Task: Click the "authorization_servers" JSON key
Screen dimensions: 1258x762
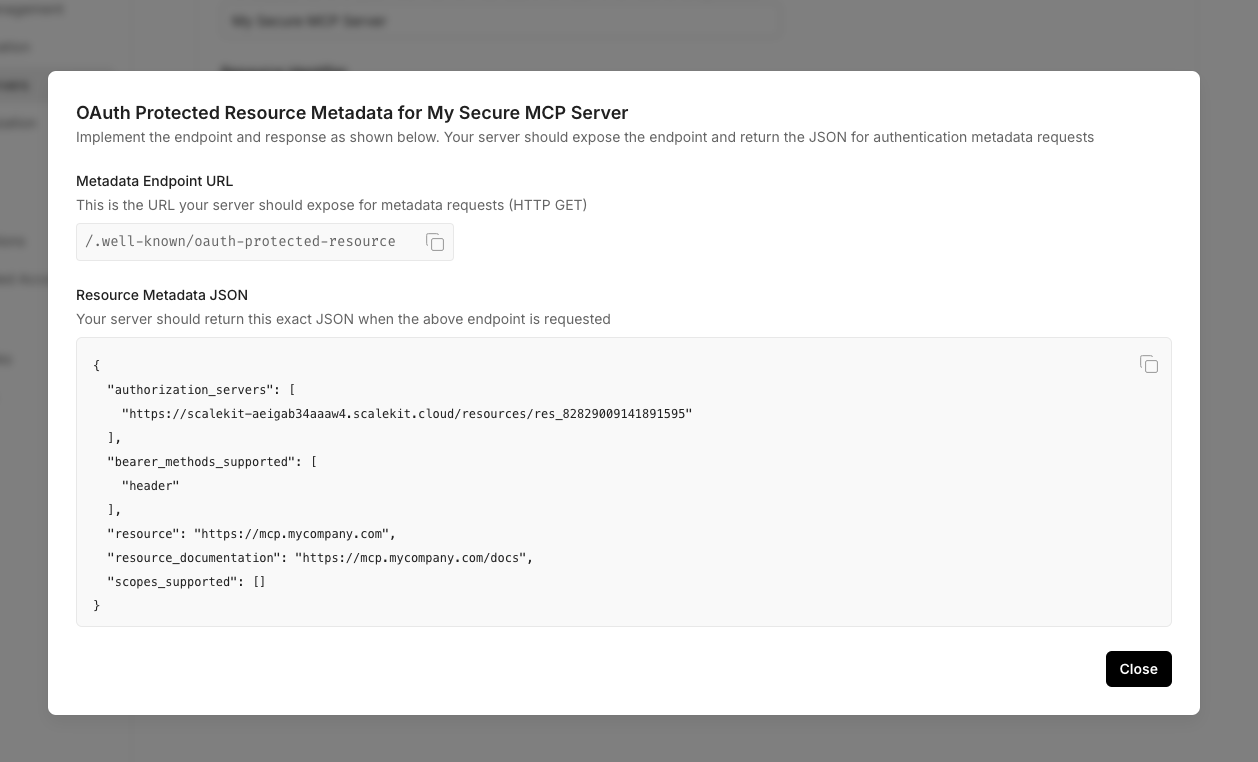Action: pos(190,390)
